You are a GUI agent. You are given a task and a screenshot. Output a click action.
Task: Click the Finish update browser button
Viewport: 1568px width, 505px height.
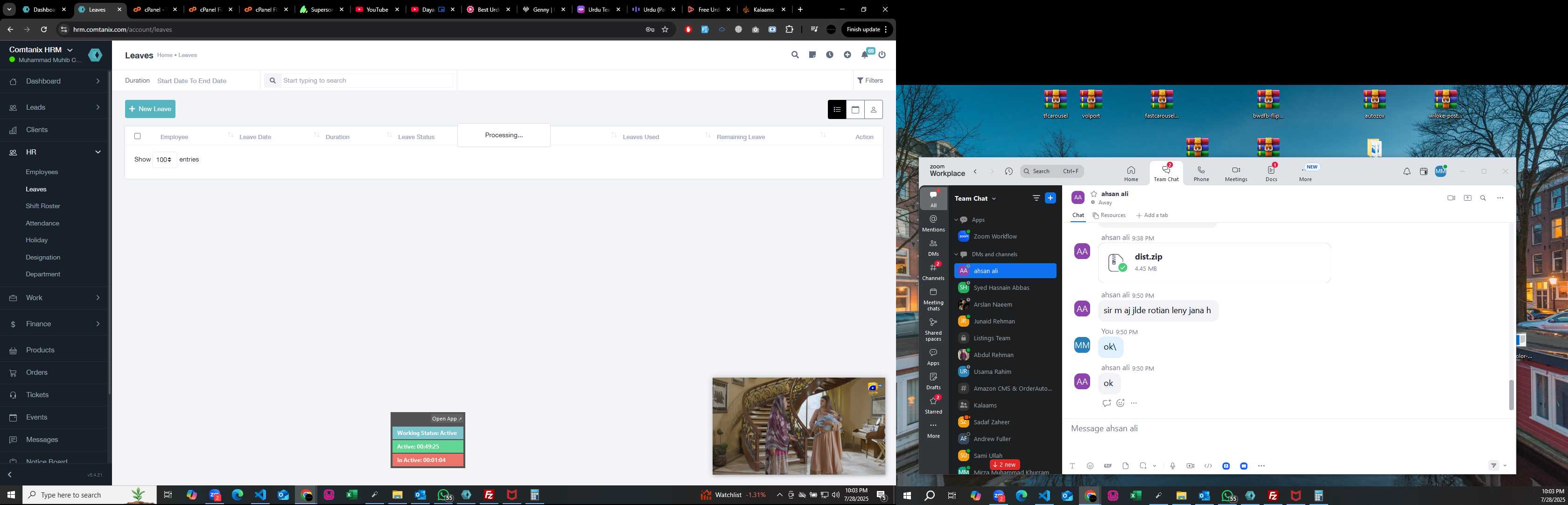click(x=868, y=29)
